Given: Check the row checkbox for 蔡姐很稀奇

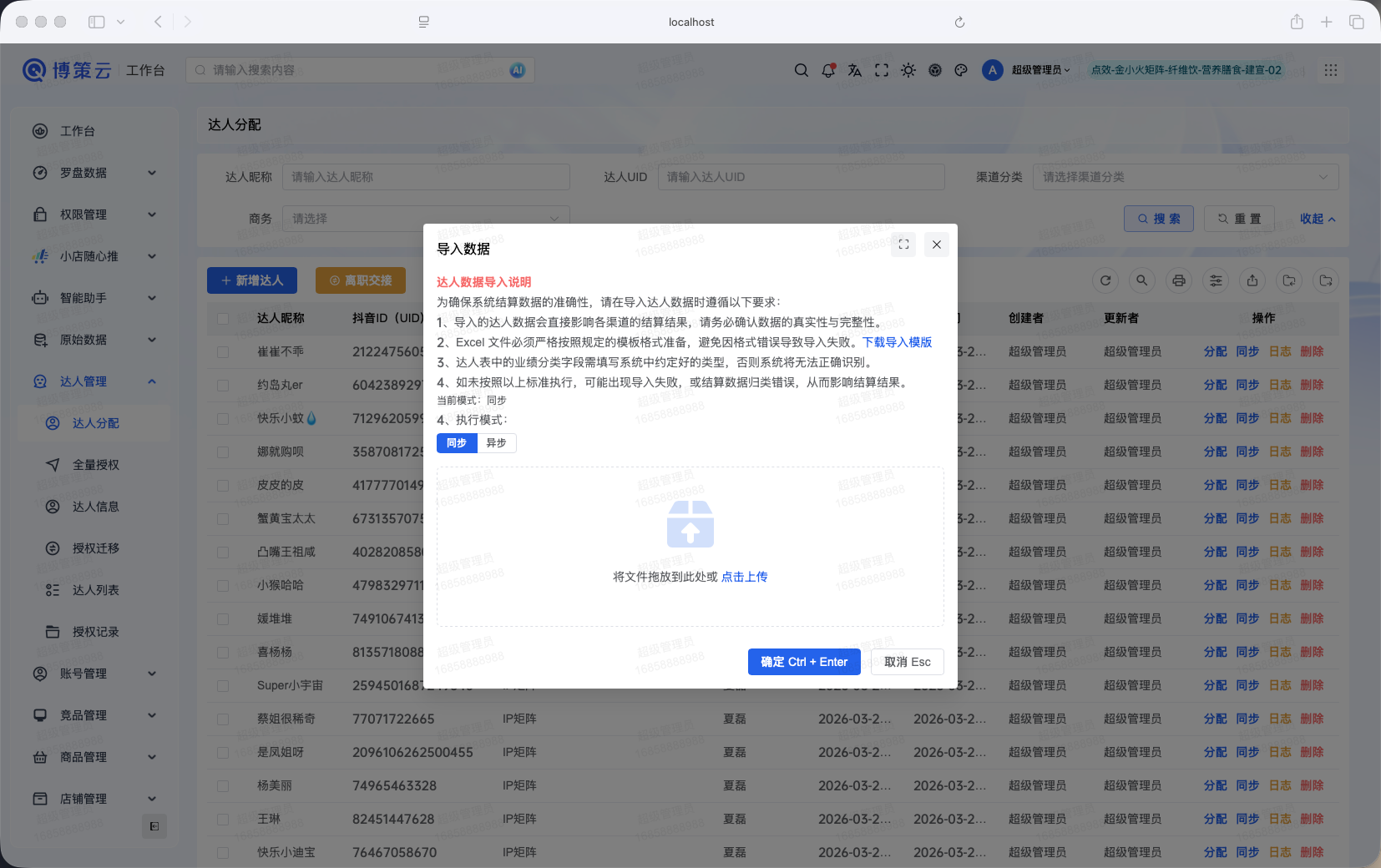Looking at the screenshot, I should coord(223,719).
